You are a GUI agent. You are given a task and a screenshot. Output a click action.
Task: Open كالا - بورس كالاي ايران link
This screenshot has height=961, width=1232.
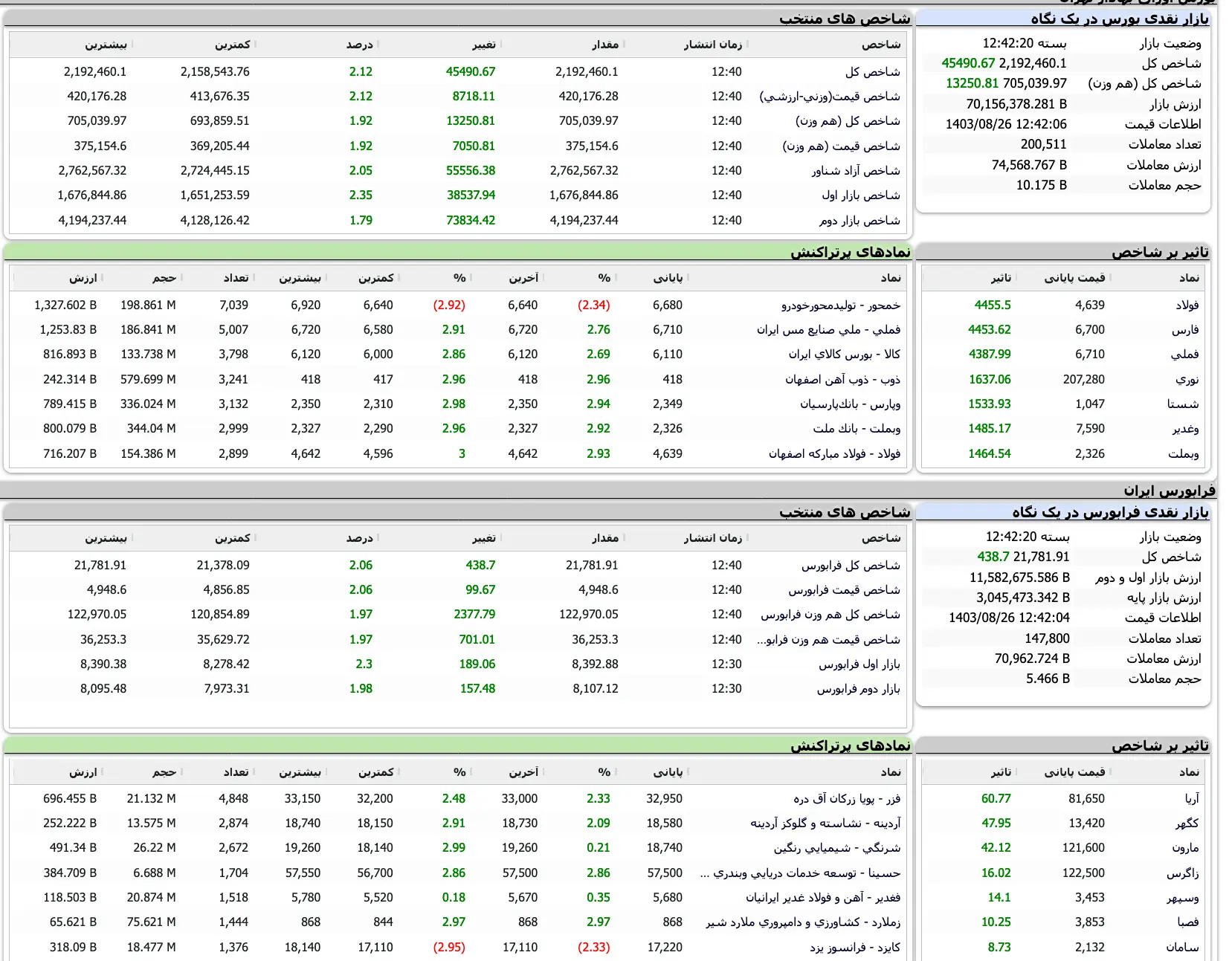[x=845, y=355]
